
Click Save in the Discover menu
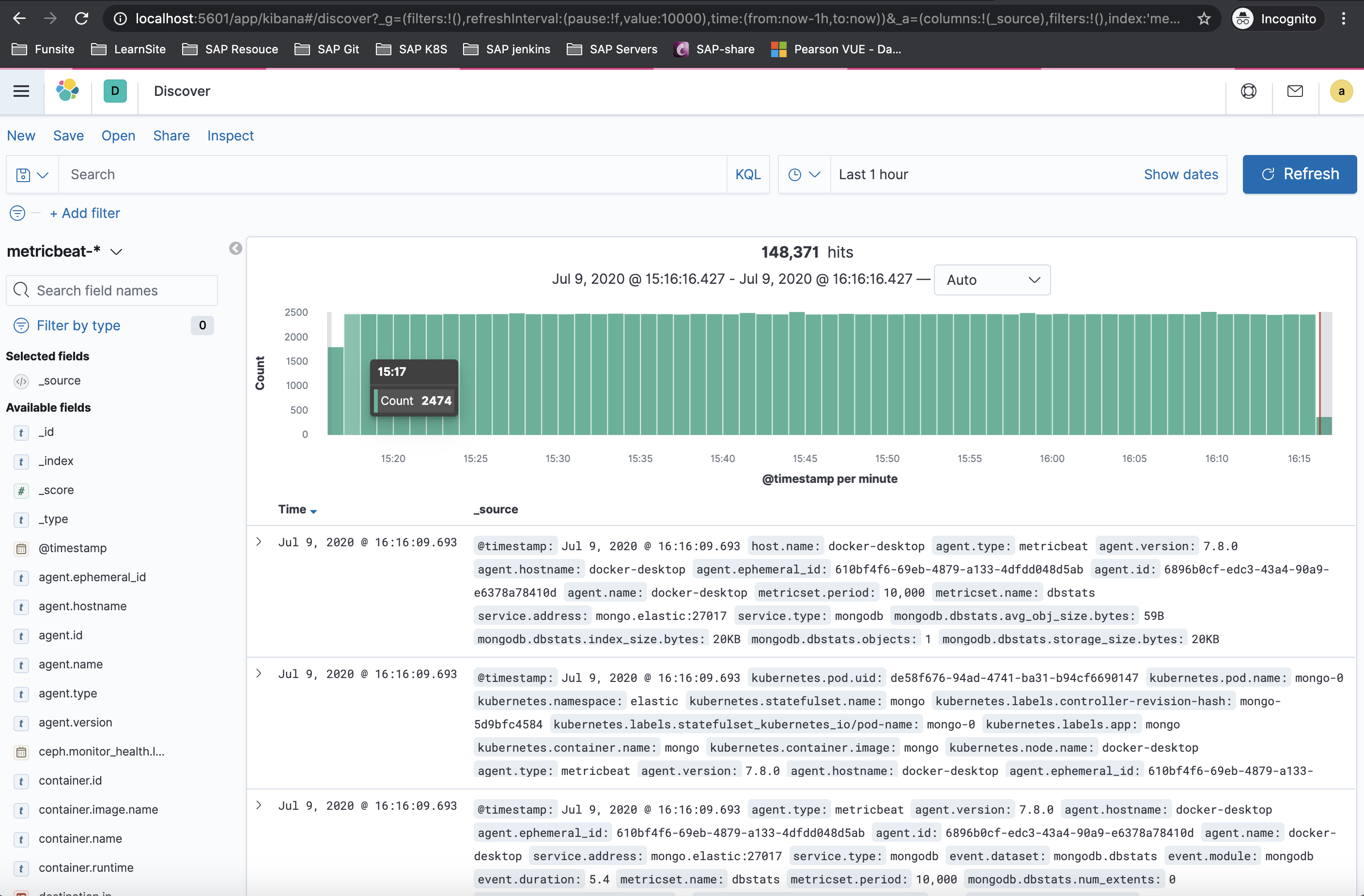(68, 136)
